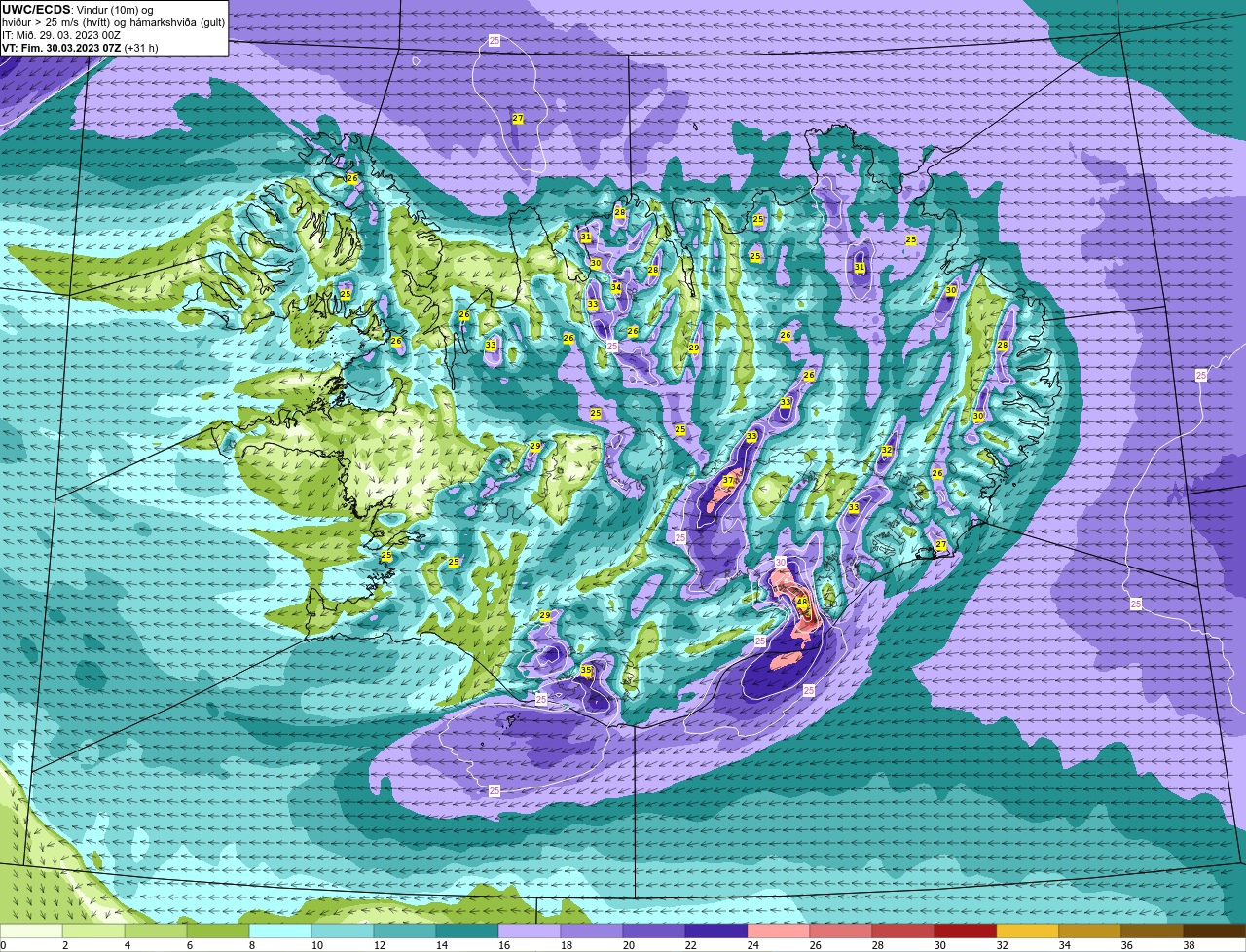The image size is (1246, 952).
Task: Select the 22–24 dark indigo legend swatch
Action: pyautogui.click(x=716, y=932)
